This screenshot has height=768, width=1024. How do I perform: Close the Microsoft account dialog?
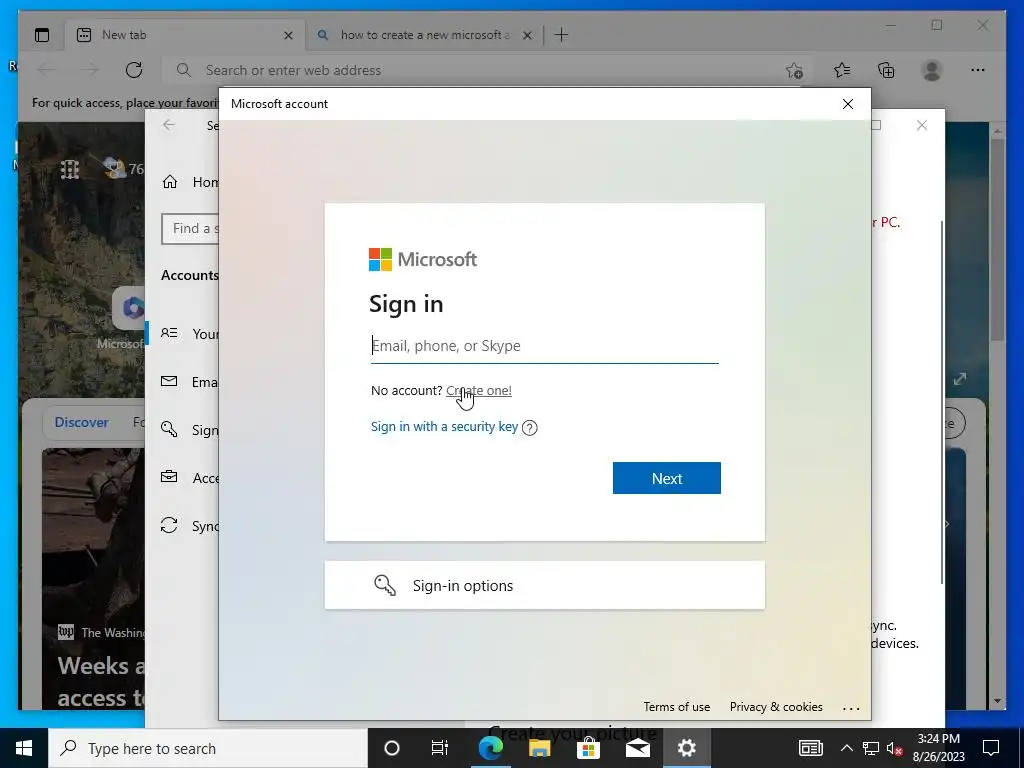pos(848,104)
